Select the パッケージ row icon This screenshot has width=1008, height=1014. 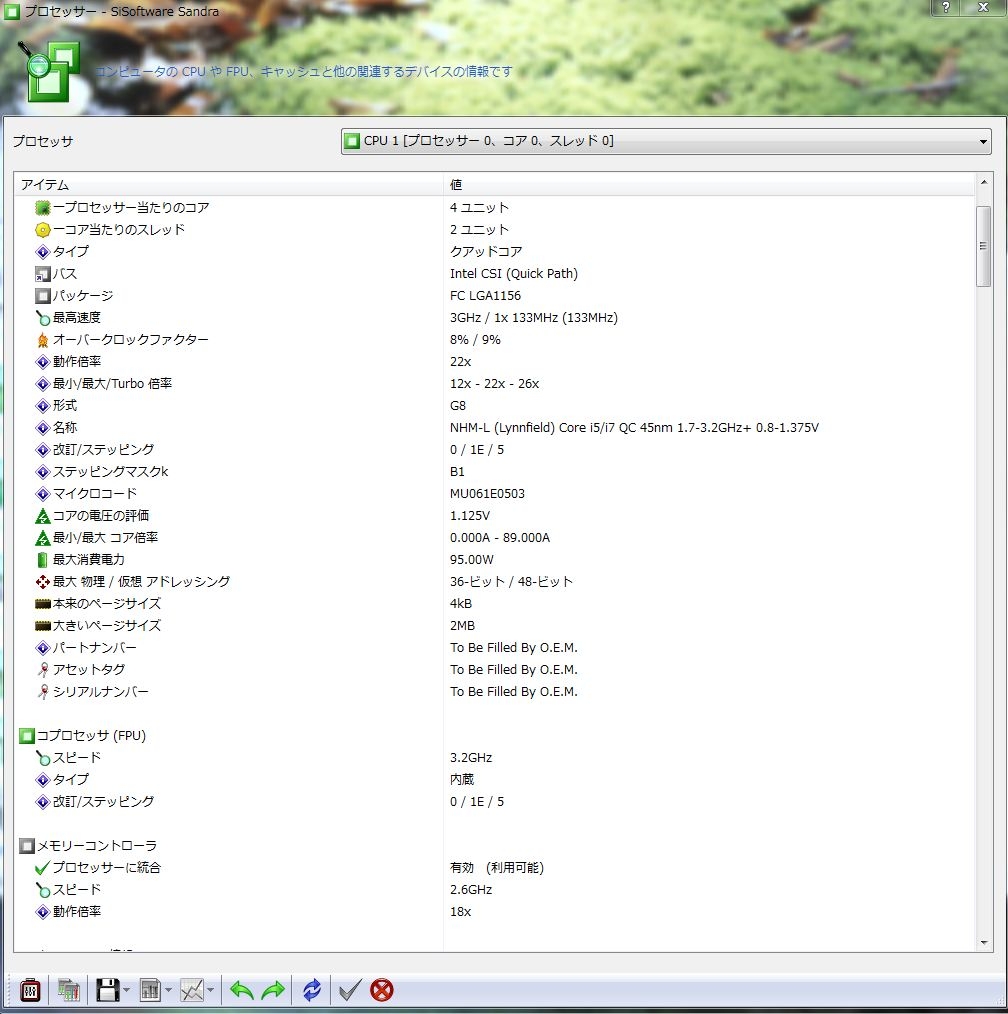43,296
